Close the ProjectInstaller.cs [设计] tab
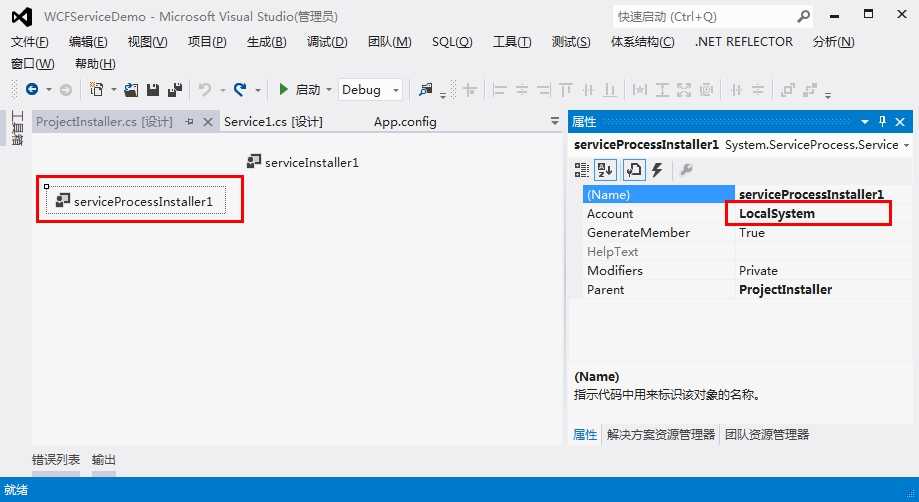919x502 pixels. [x=207, y=122]
